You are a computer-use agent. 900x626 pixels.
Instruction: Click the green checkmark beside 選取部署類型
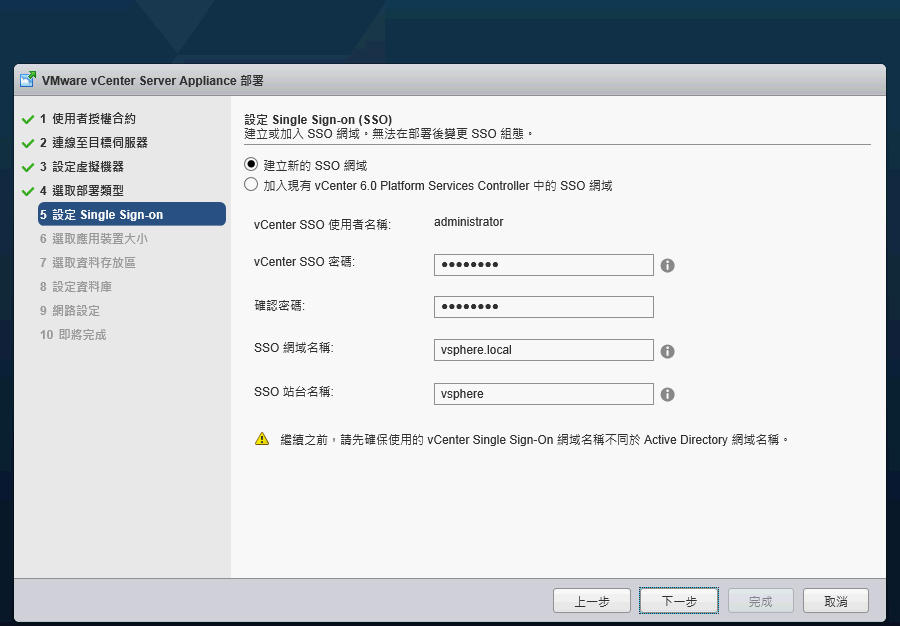[x=28, y=192]
